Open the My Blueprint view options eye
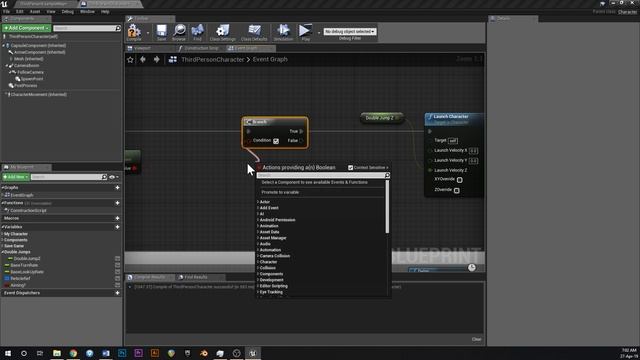 113,177
